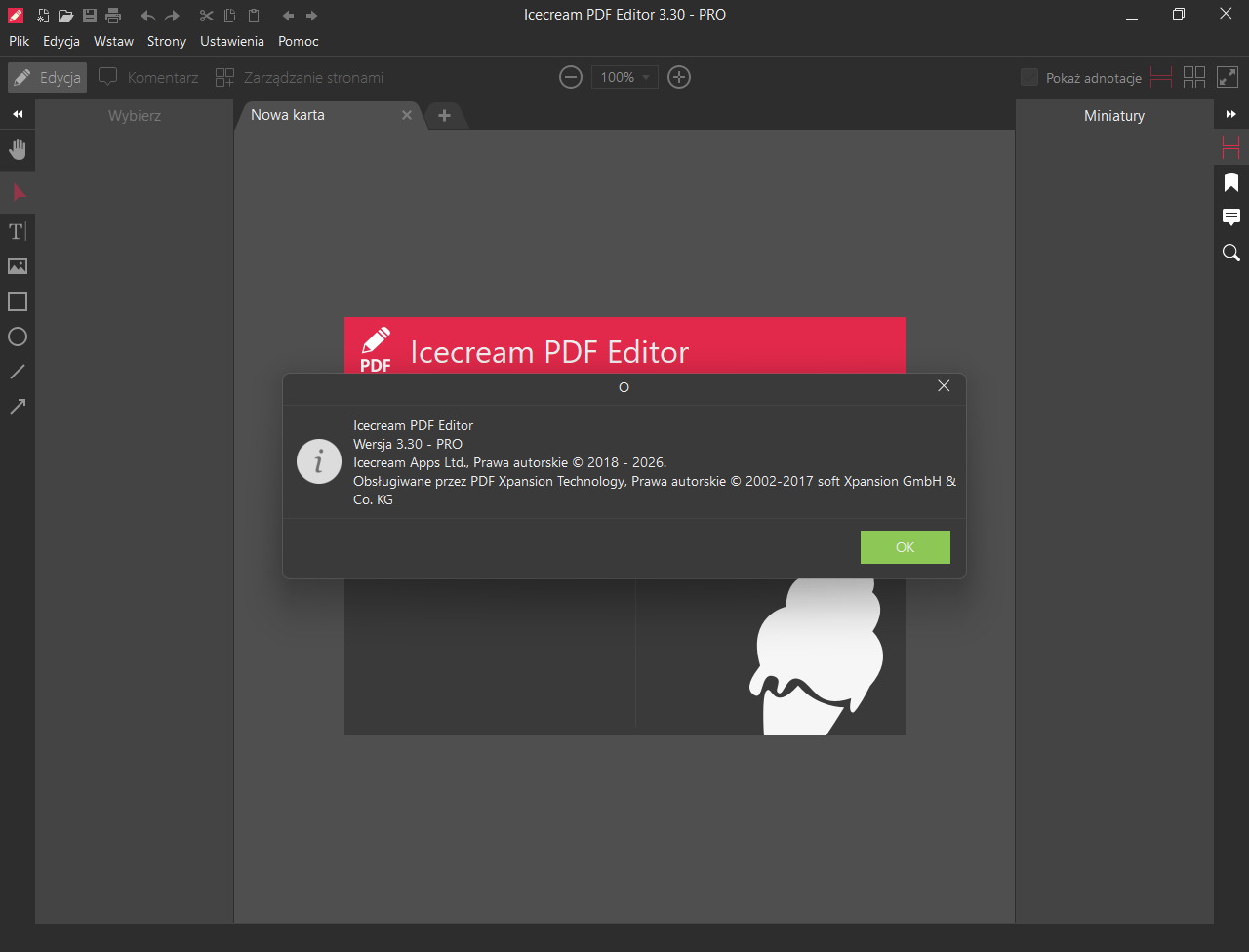Select the Line drawing tool

[18, 372]
